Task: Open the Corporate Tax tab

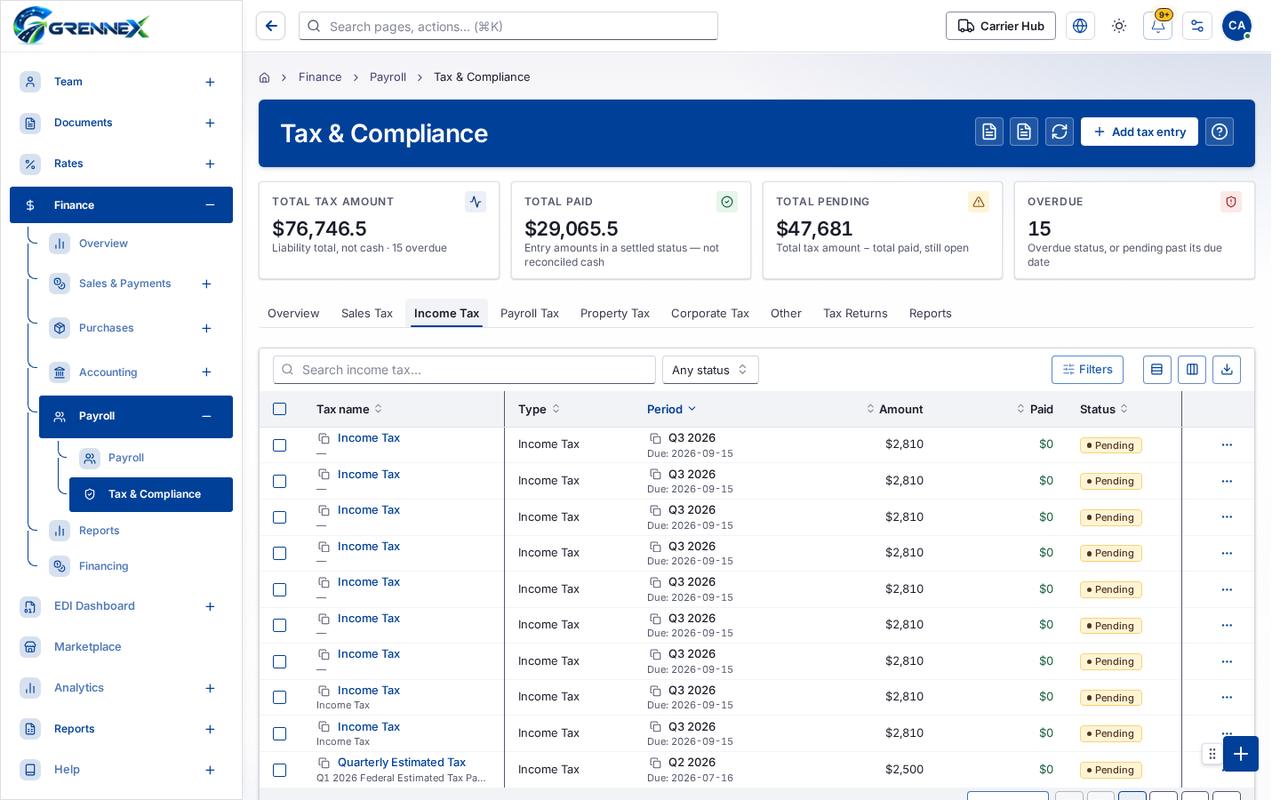Action: point(710,313)
